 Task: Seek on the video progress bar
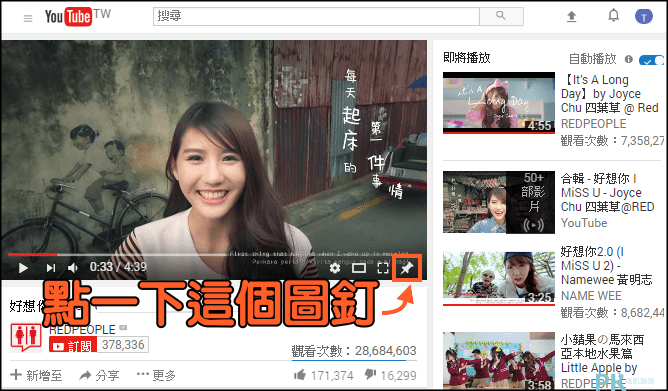[214, 255]
